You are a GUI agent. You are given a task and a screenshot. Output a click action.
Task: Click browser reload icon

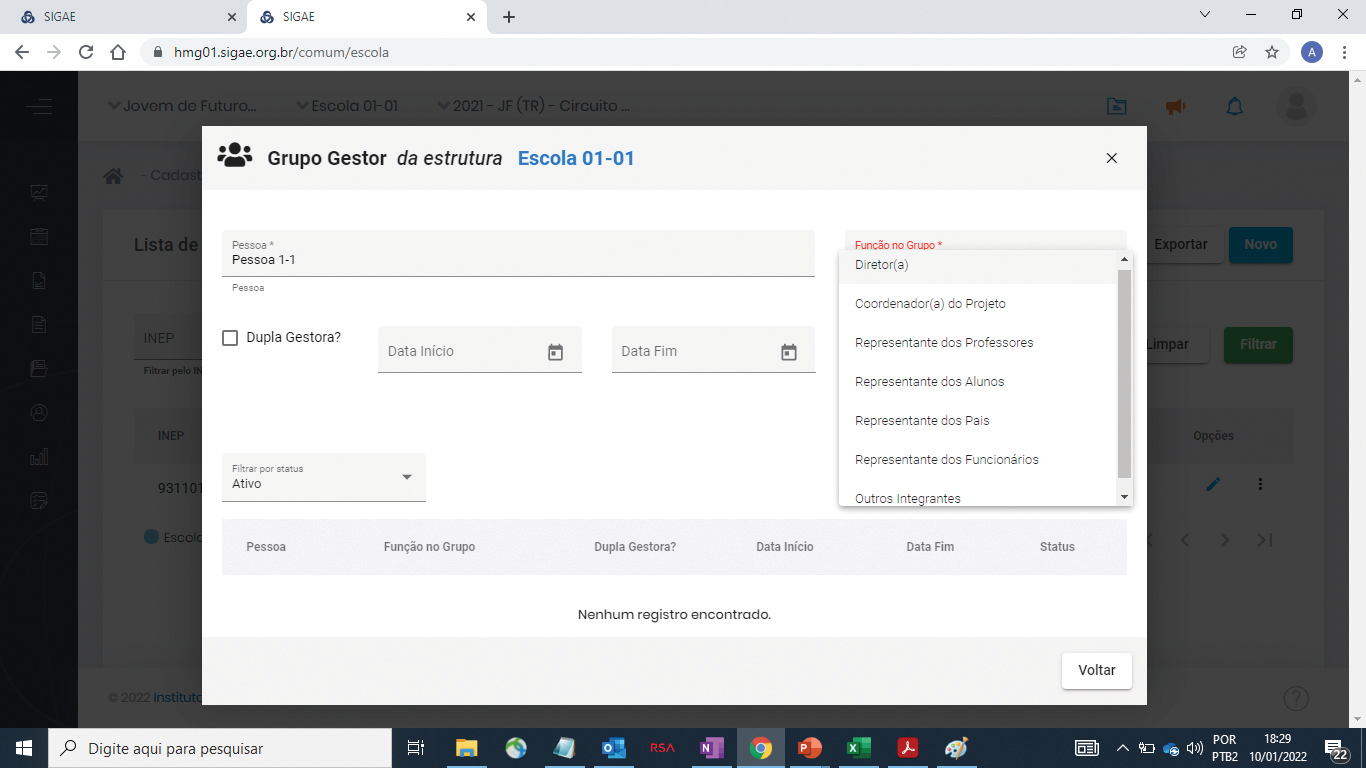(86, 52)
